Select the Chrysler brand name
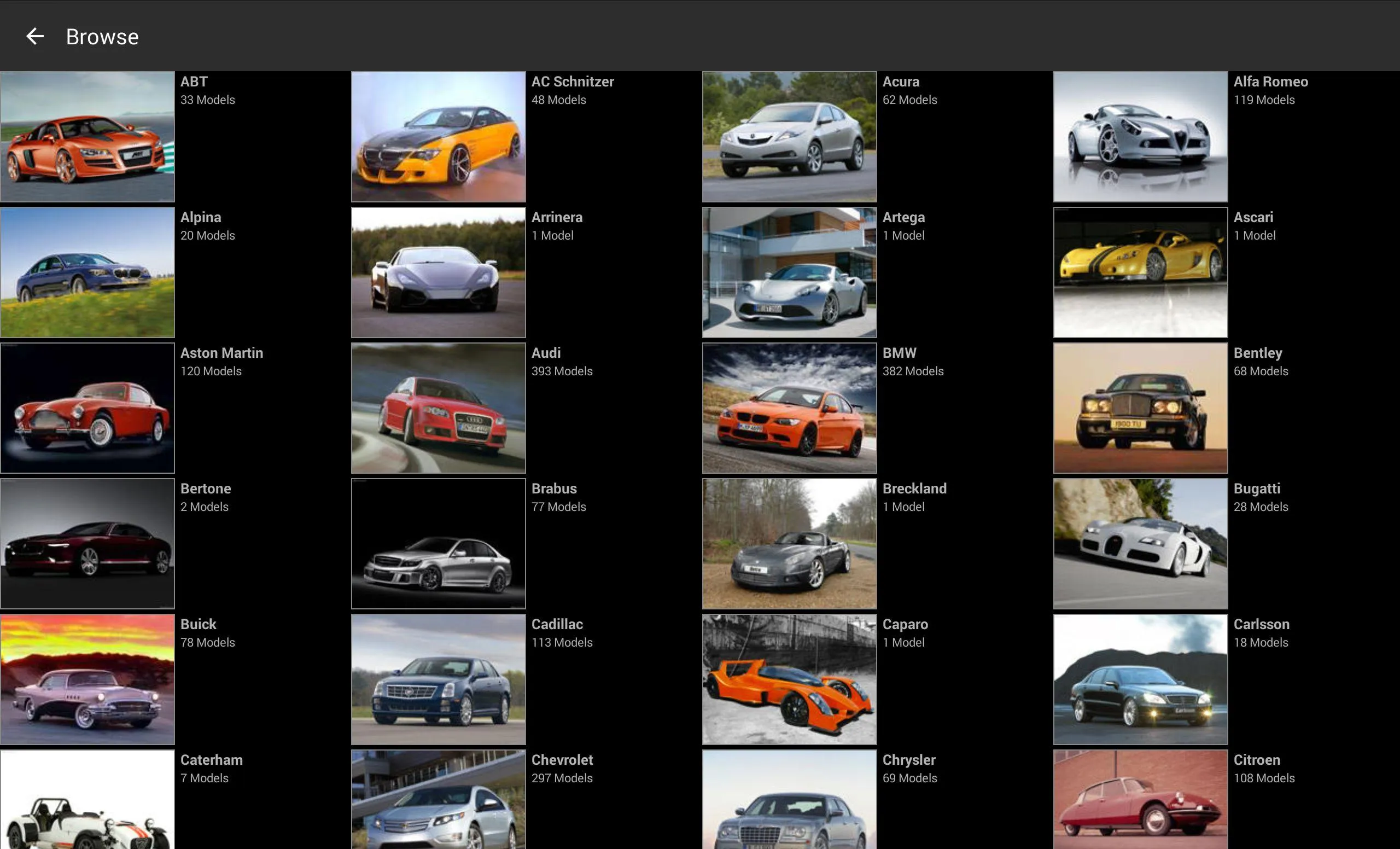The height and width of the screenshot is (849, 1400). tap(909, 761)
